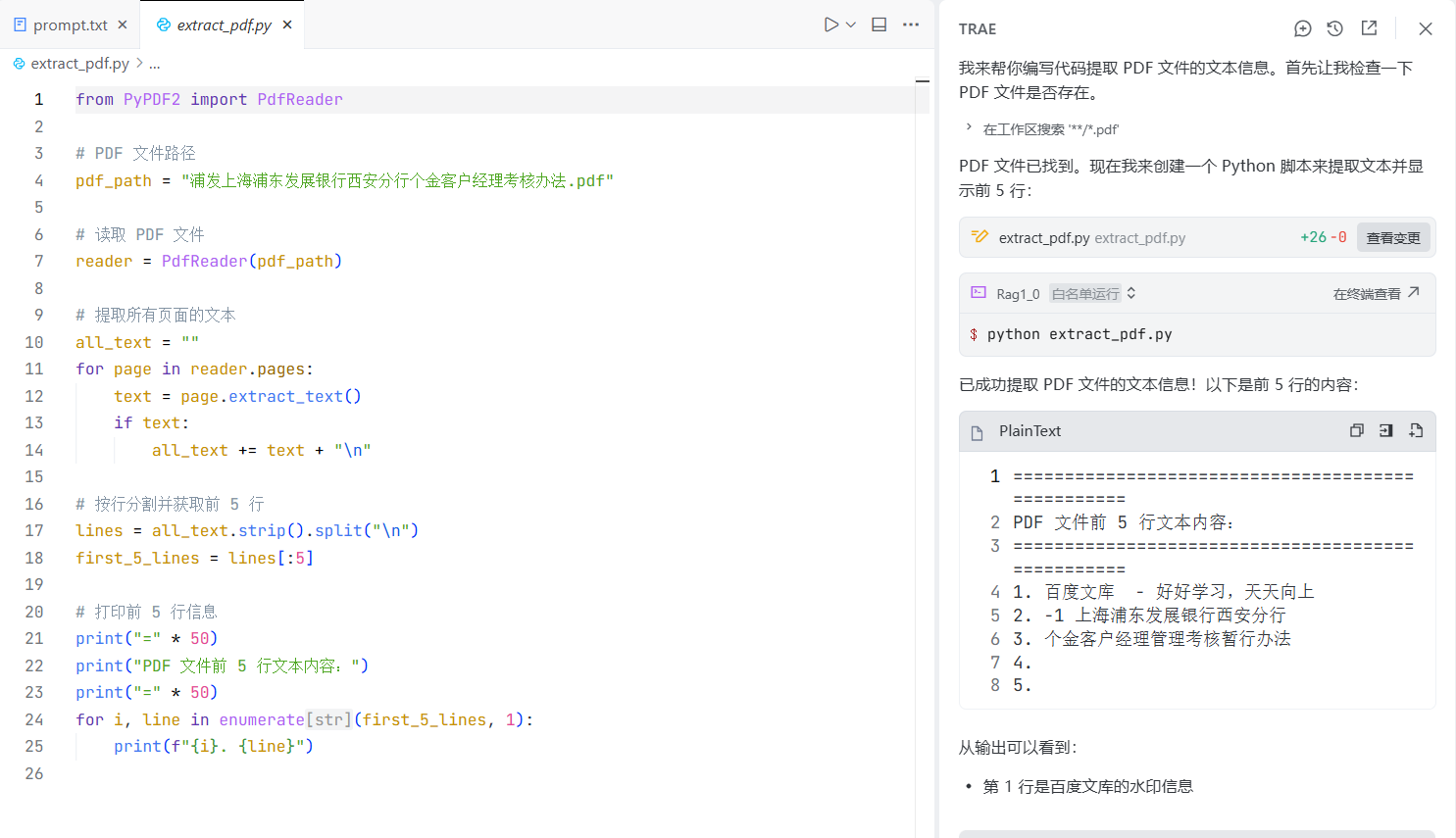The height and width of the screenshot is (838, 1456).
Task: Split the editor with the layout icon
Action: tap(879, 25)
